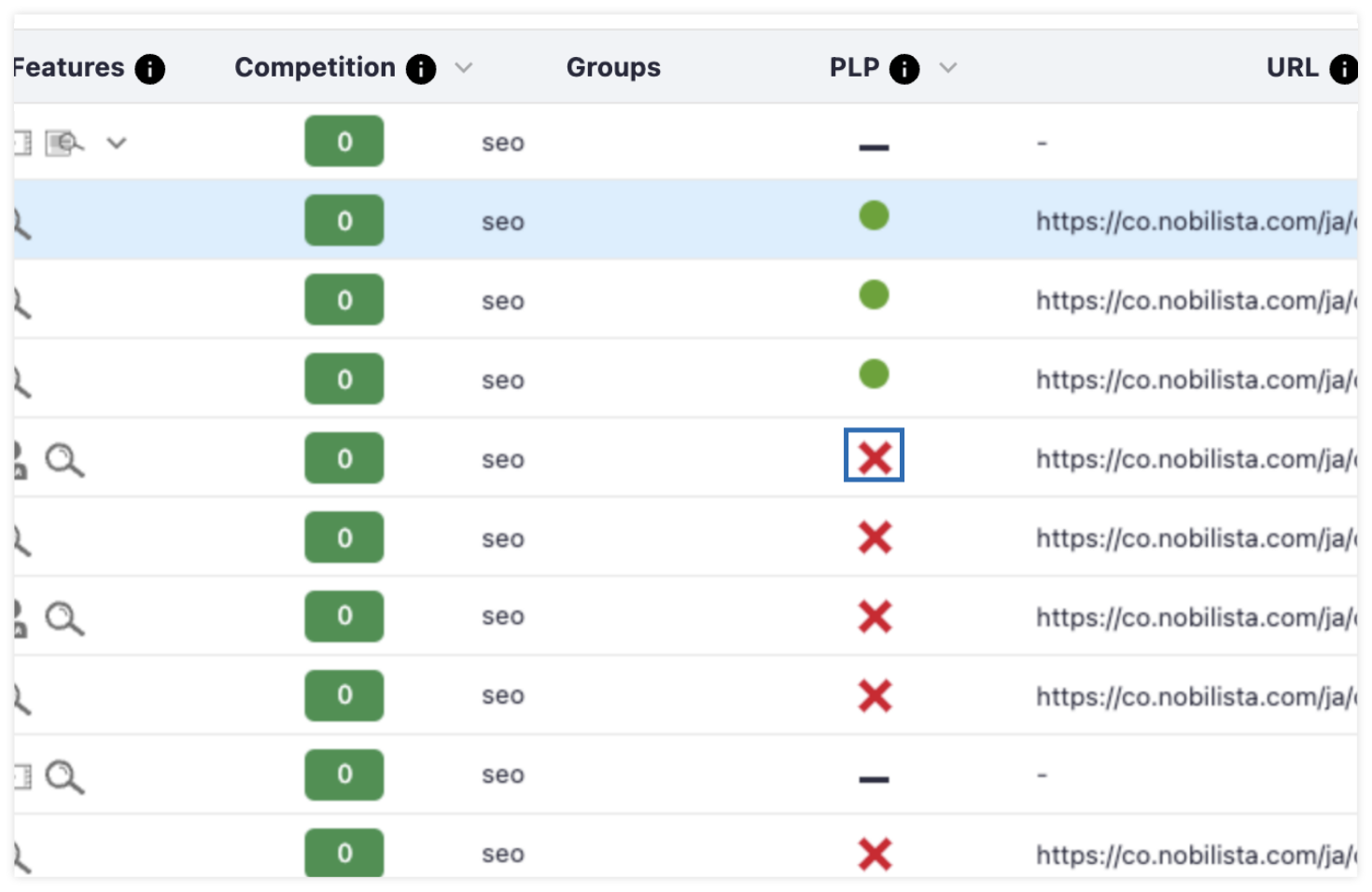Select the magnifier feature icon in first row

(62, 141)
